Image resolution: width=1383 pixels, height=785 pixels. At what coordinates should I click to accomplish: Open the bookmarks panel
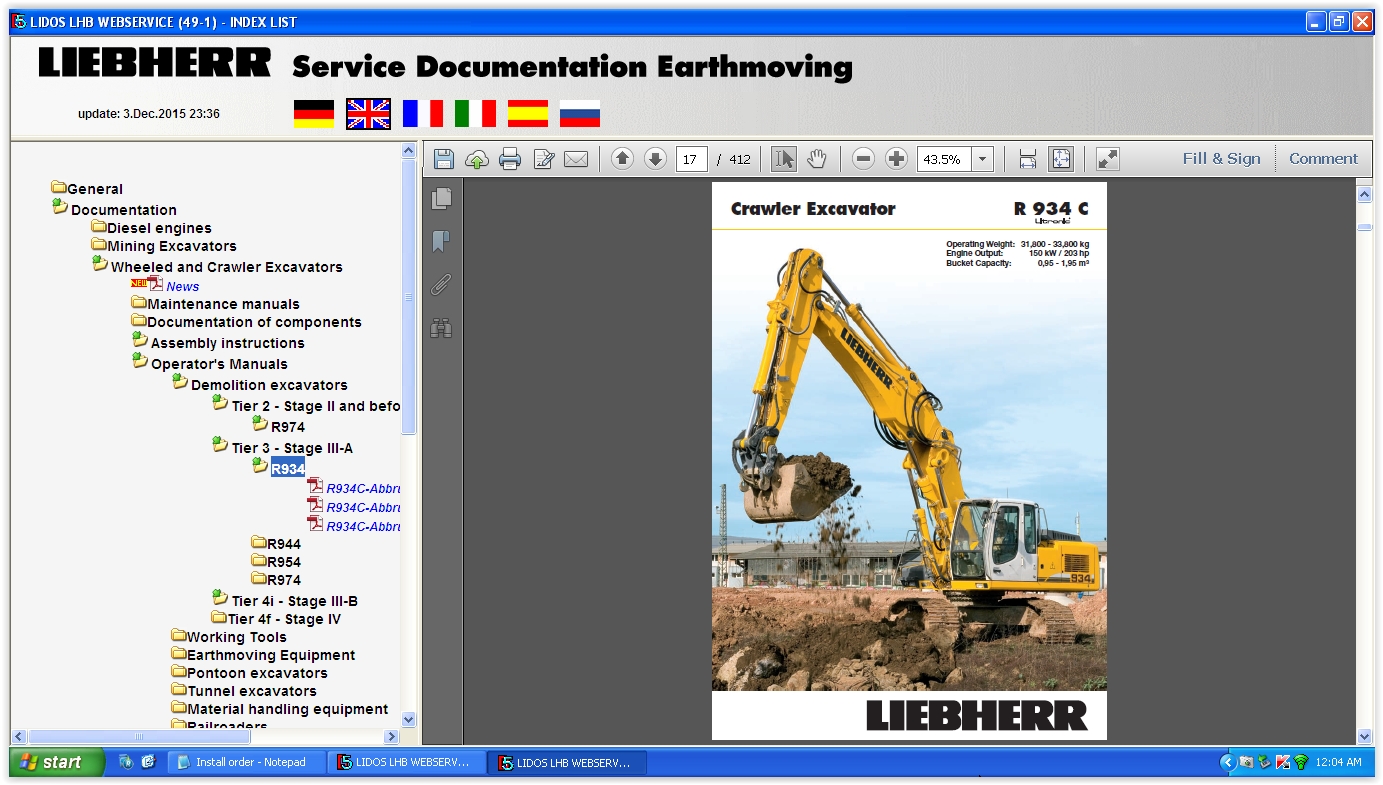(441, 241)
